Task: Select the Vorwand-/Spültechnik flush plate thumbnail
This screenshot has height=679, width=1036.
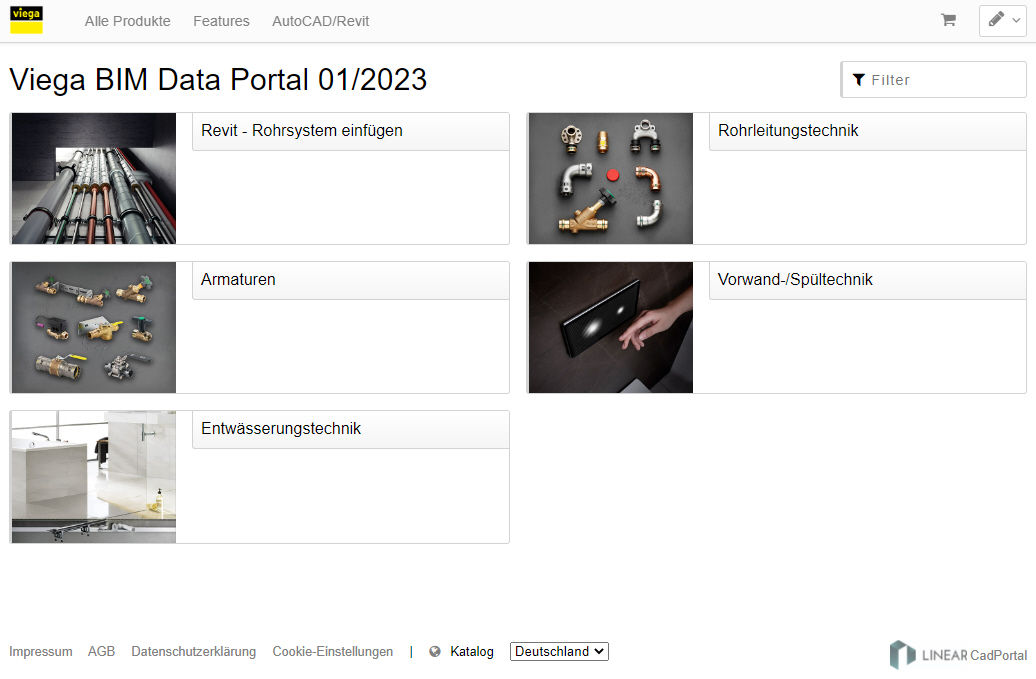Action: pyautogui.click(x=610, y=328)
